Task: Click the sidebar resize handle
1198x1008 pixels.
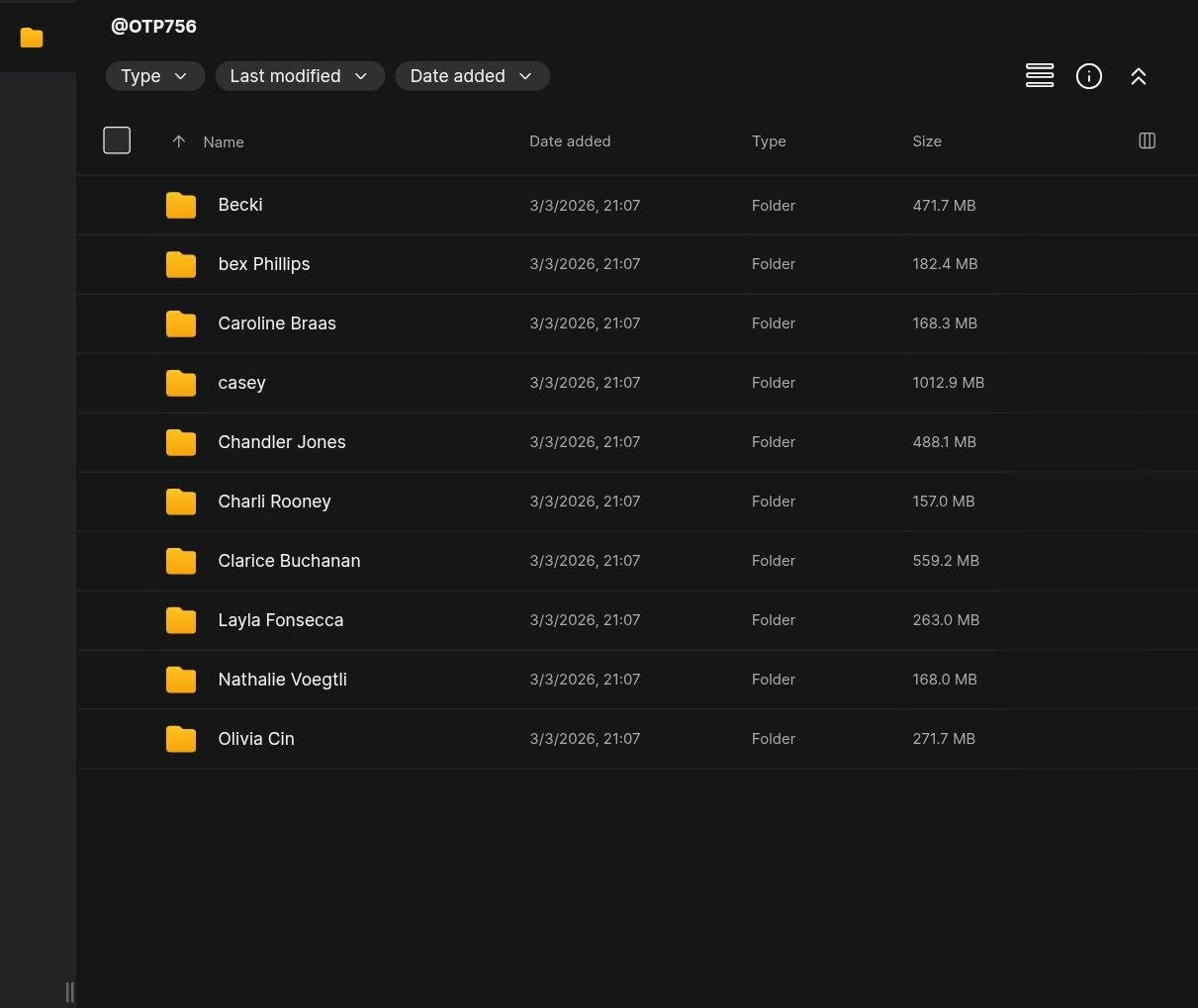Action: (69, 991)
